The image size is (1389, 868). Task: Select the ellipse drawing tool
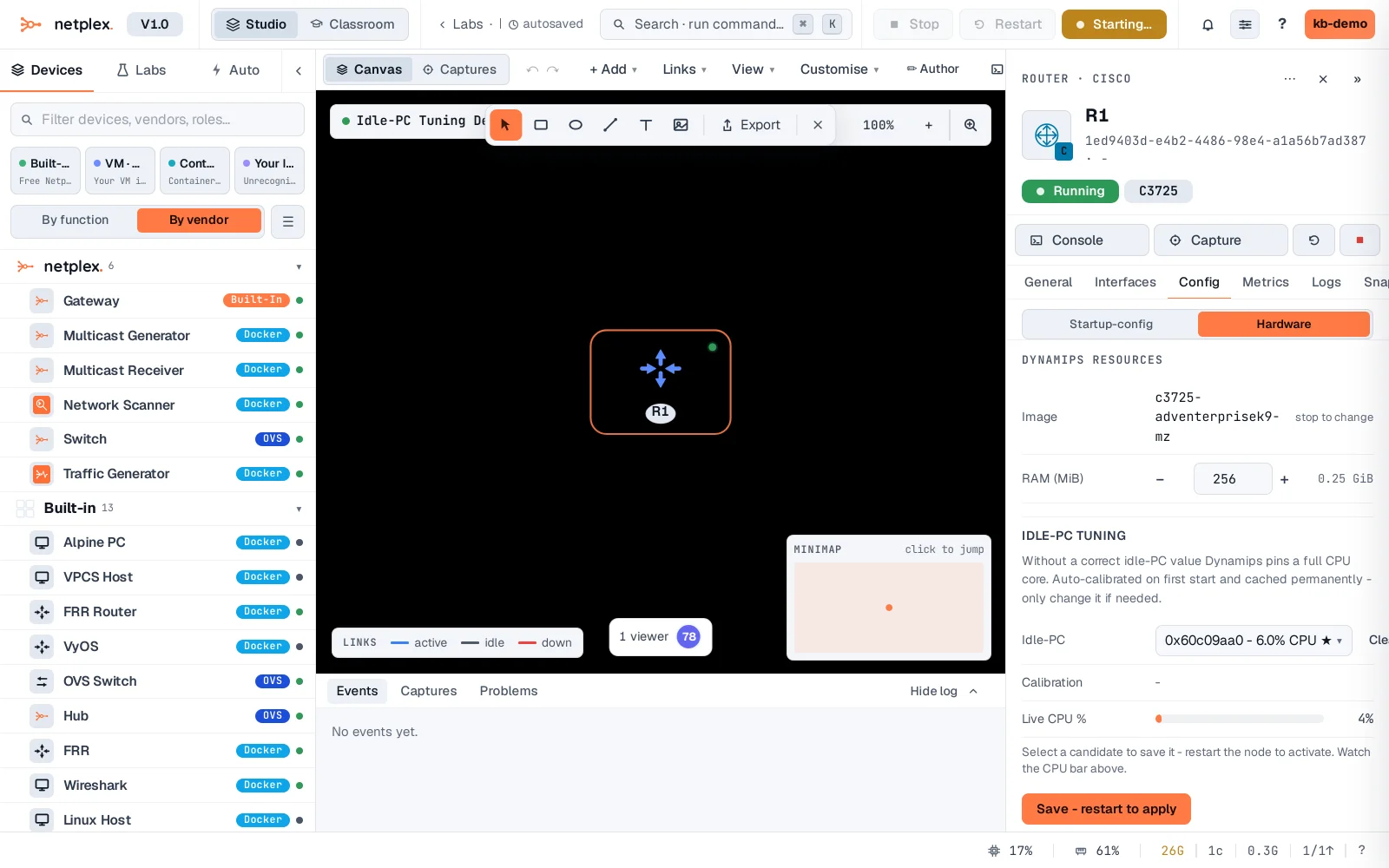point(576,125)
